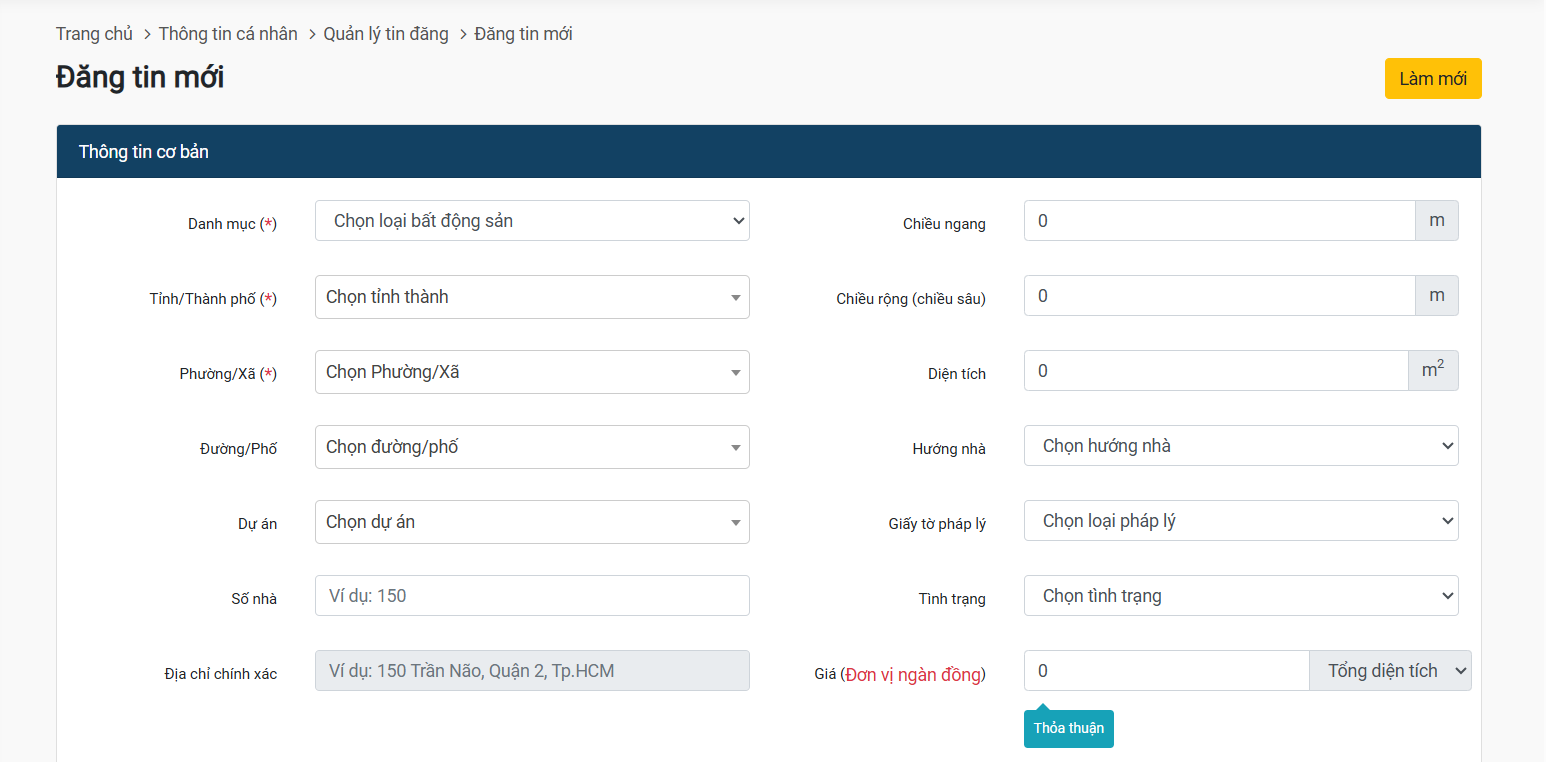Image resolution: width=1546 pixels, height=762 pixels.
Task: Click the Chiều rộng (chiều sâu) input
Action: tap(1218, 296)
